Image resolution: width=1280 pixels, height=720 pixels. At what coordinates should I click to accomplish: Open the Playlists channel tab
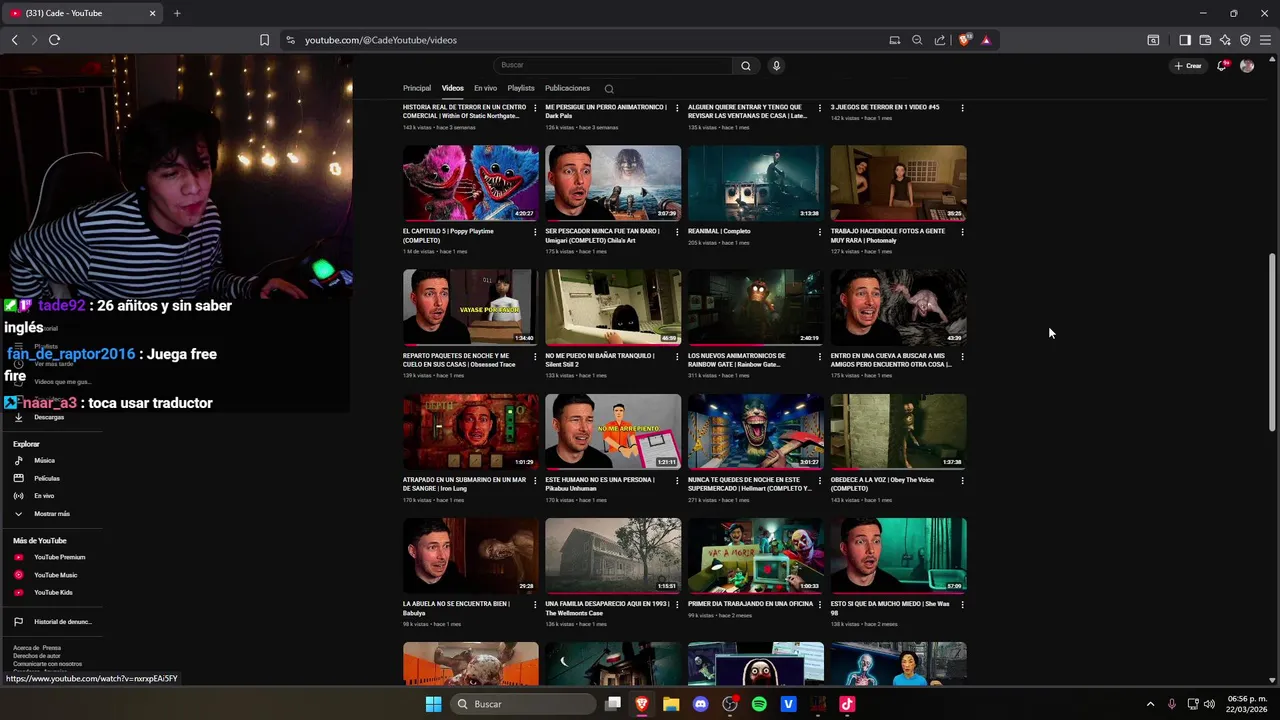click(521, 88)
